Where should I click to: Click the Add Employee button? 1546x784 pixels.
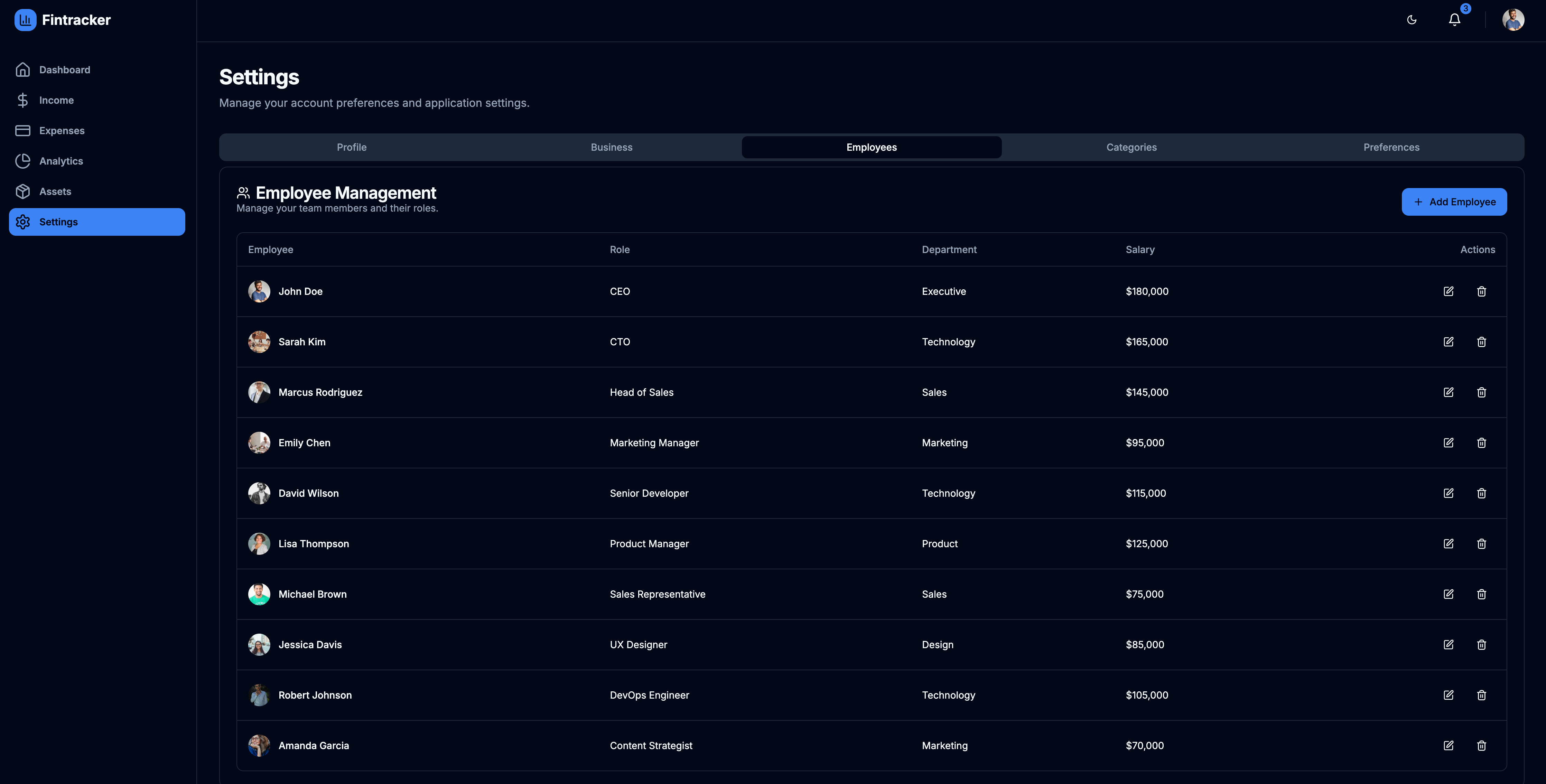[1454, 202]
